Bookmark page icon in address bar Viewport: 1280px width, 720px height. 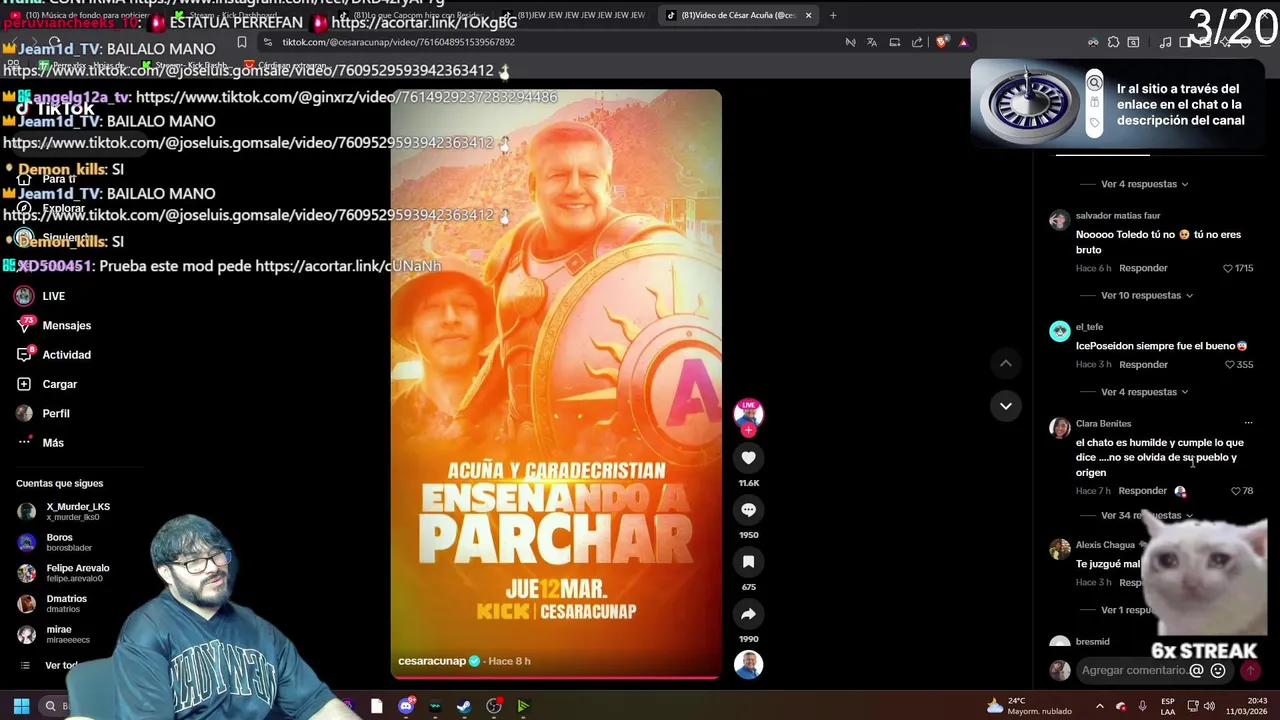tap(241, 42)
